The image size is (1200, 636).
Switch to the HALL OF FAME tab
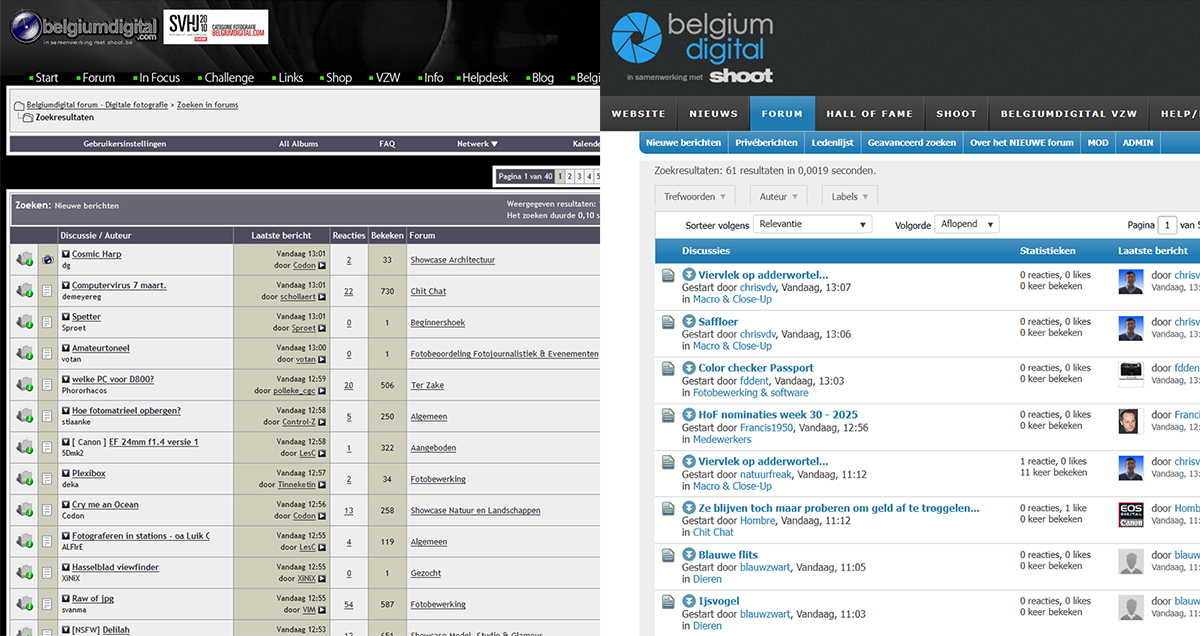[x=871, y=114]
